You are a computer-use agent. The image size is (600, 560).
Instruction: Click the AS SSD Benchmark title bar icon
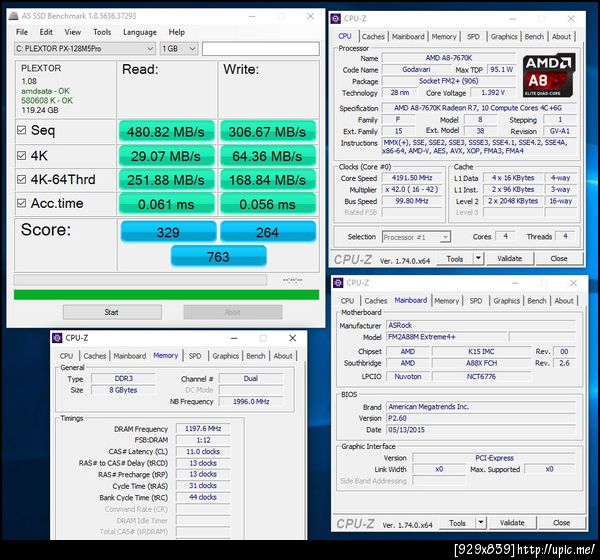pyautogui.click(x=13, y=16)
